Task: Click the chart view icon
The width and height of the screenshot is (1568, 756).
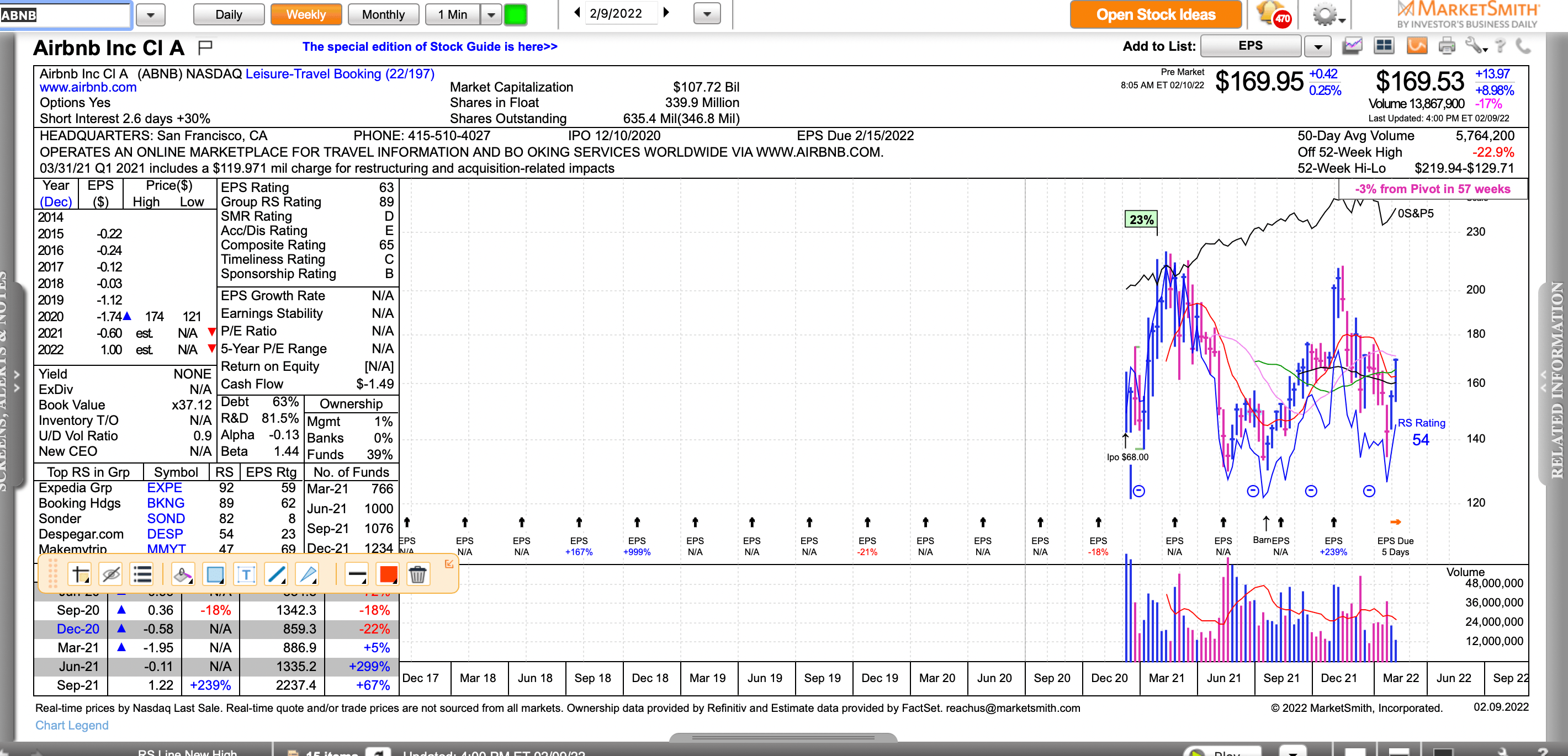Action: click(x=1352, y=46)
